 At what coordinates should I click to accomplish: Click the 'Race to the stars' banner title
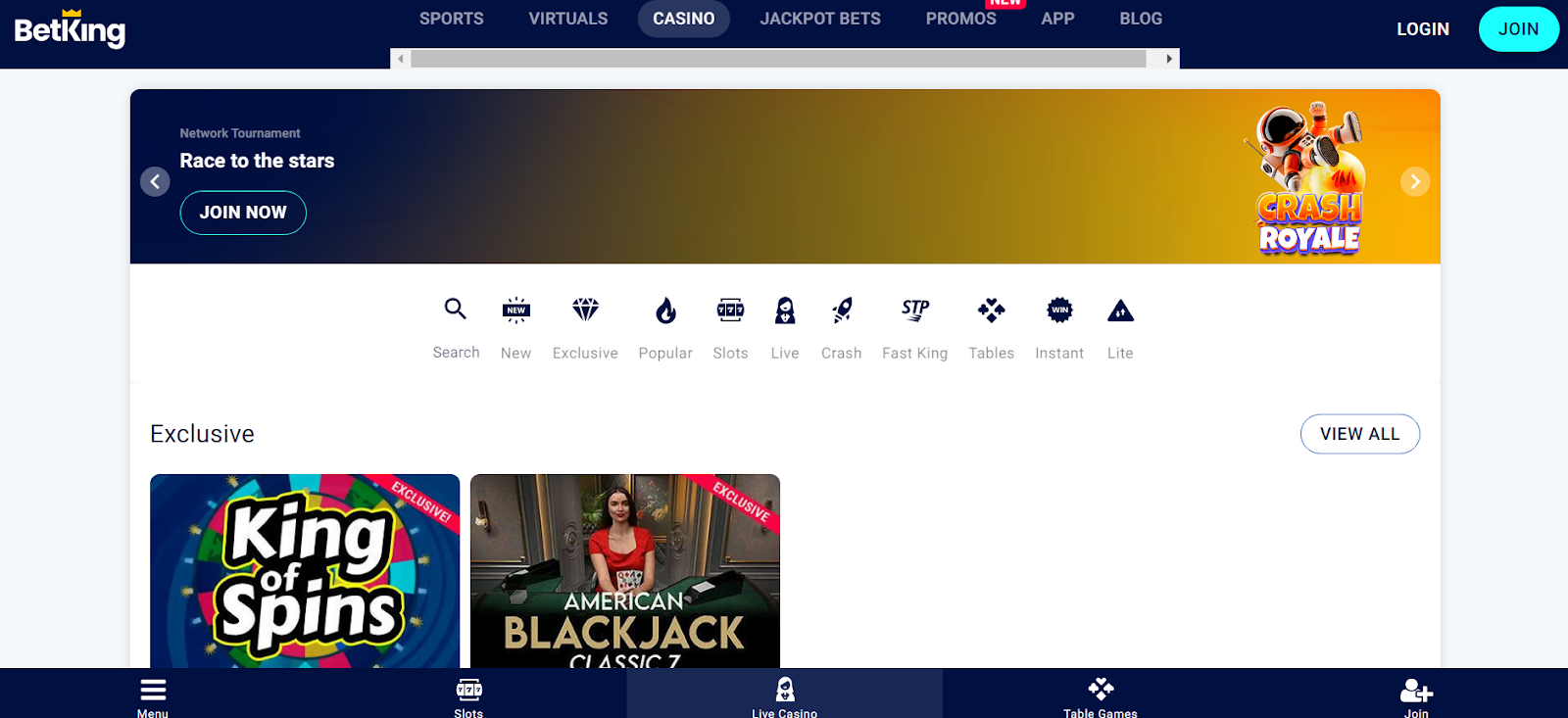point(257,161)
